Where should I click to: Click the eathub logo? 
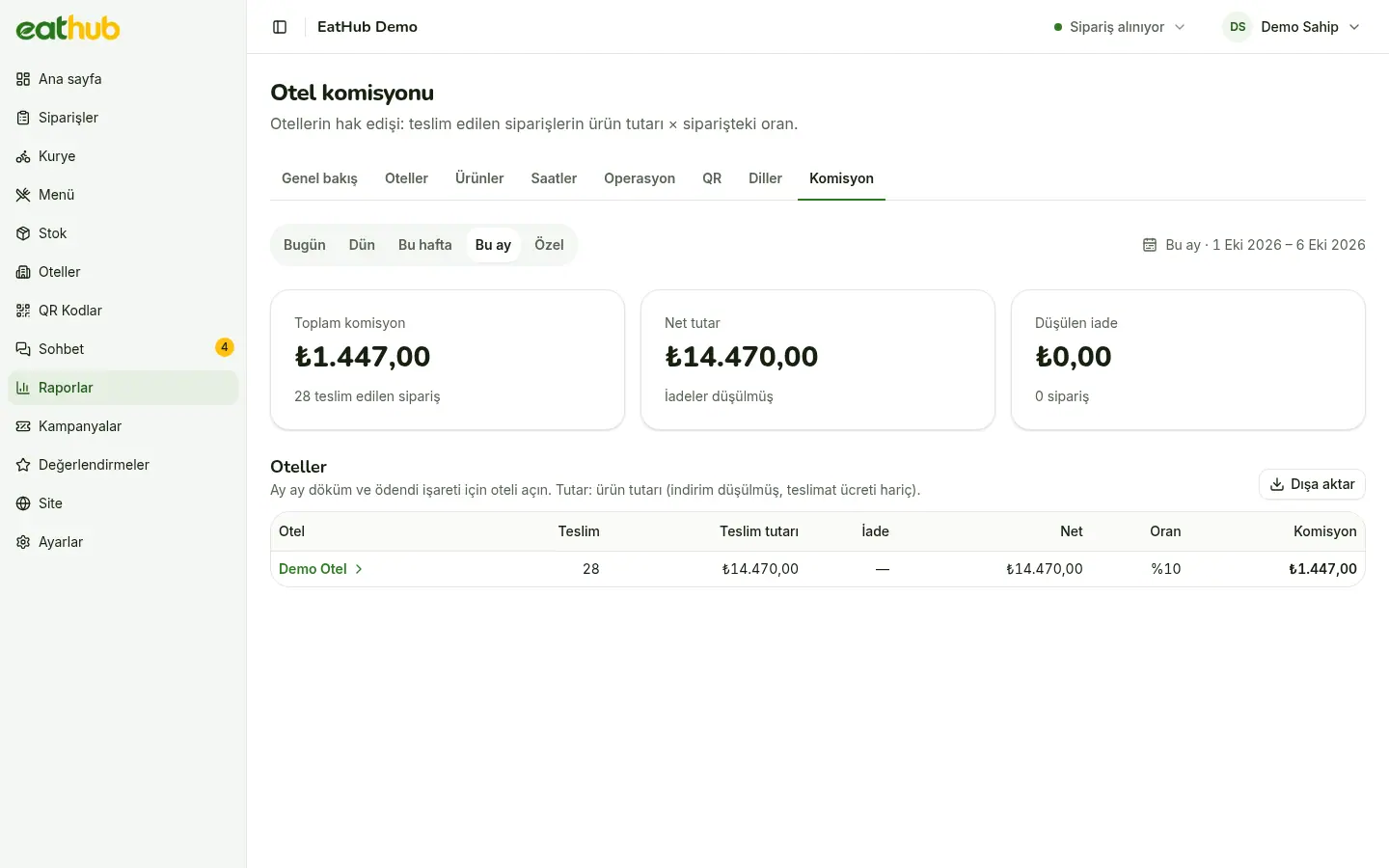[68, 28]
